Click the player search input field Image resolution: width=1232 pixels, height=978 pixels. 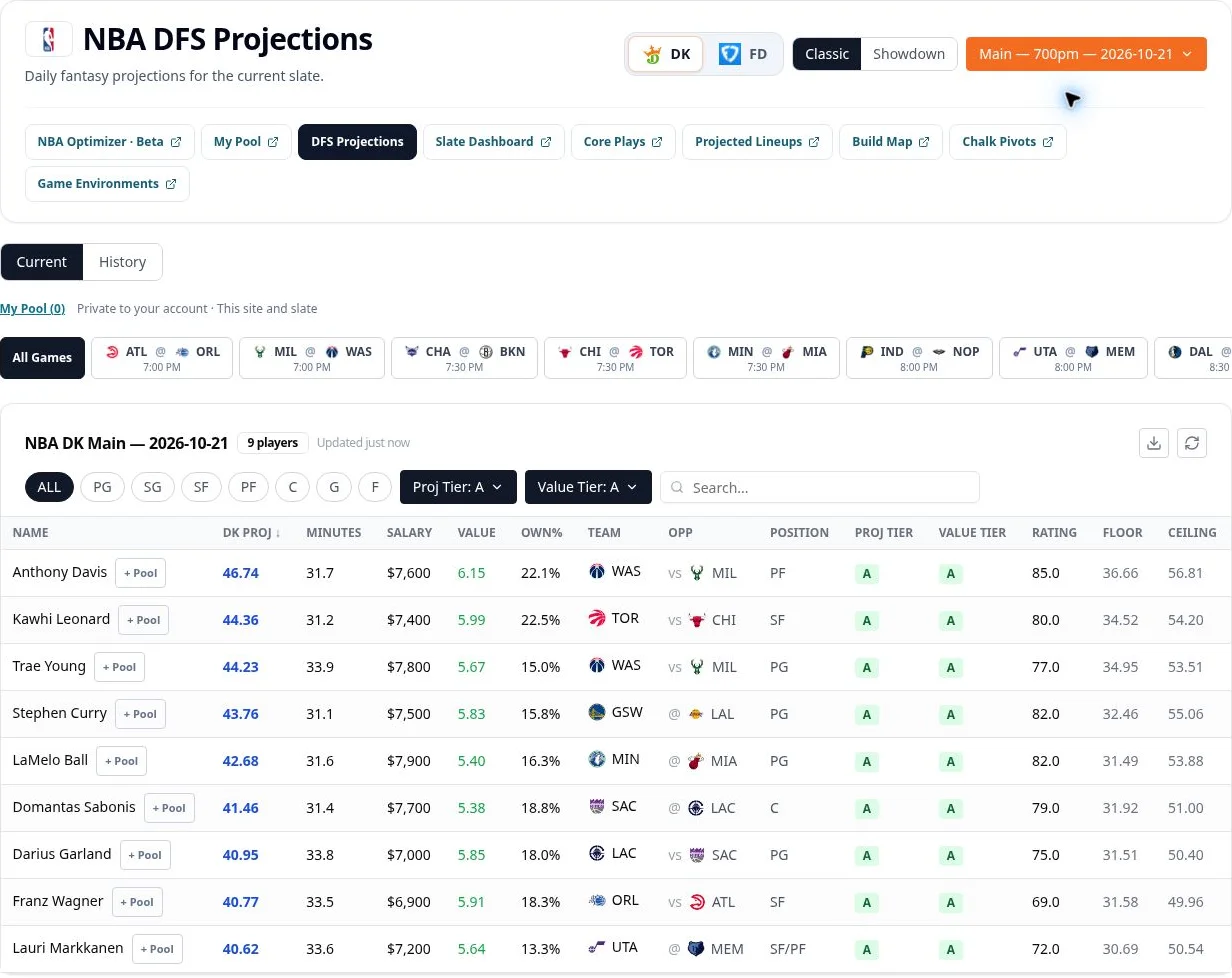click(819, 487)
